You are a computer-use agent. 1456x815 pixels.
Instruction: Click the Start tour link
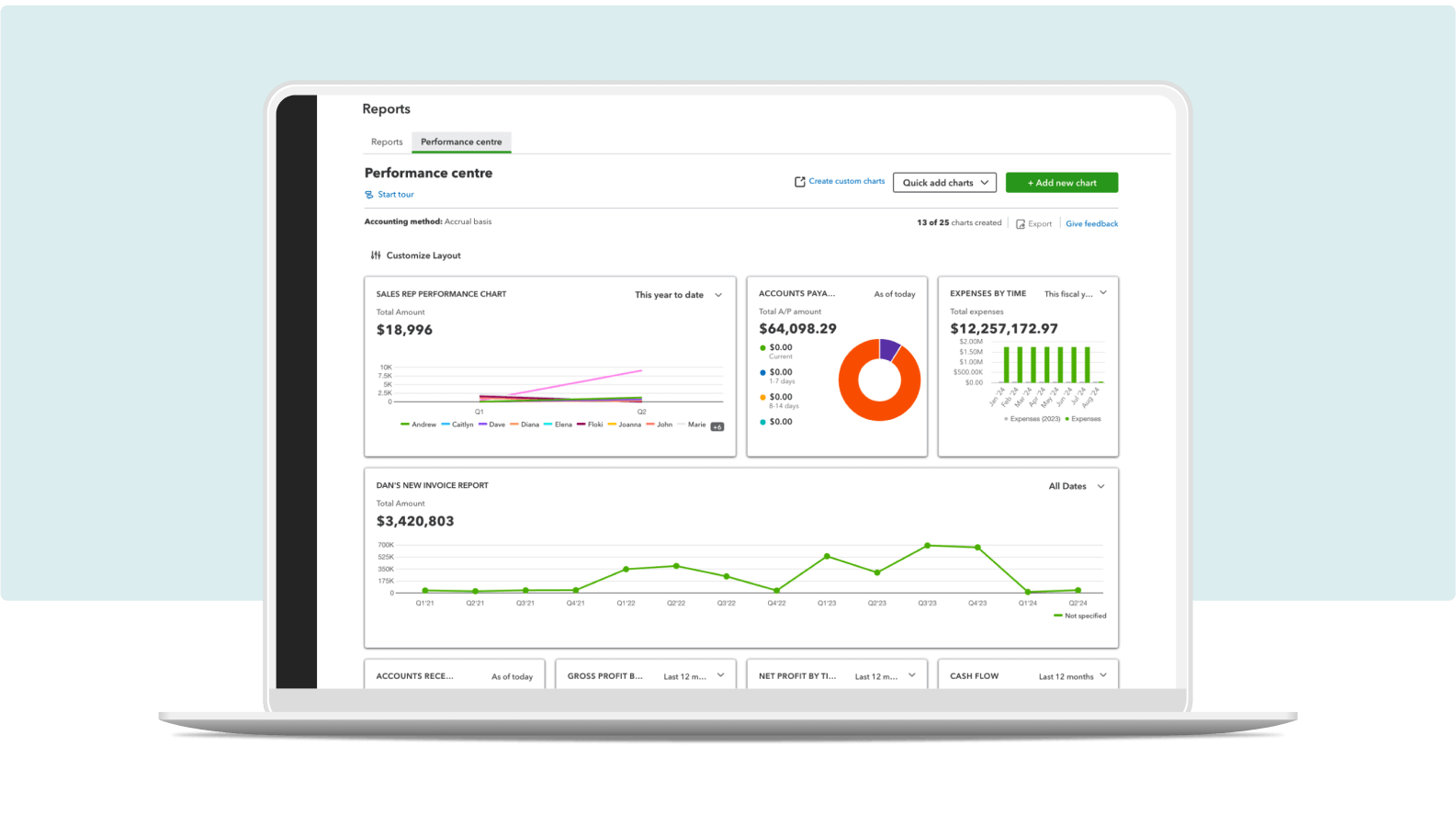click(396, 195)
